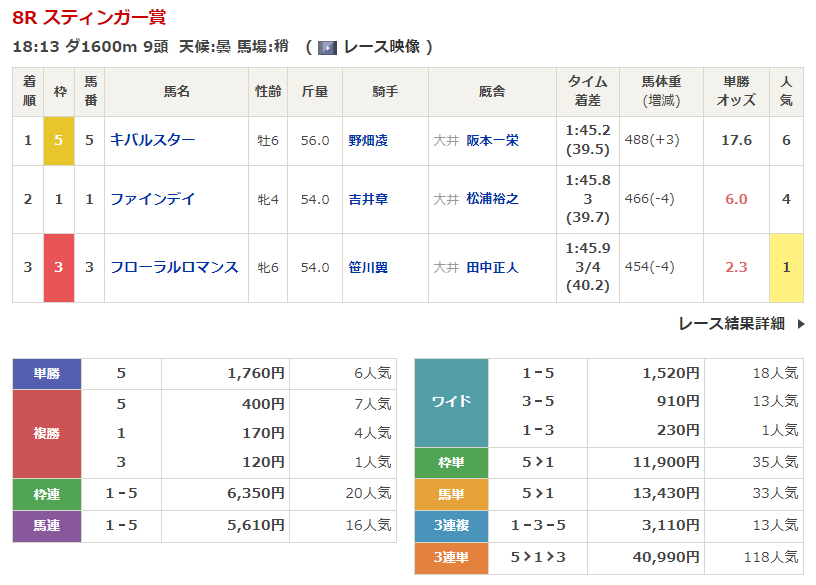Viewport: 816px width, 585px height.
Task: Open trainer 阪本一栄 page
Action: 492,141
